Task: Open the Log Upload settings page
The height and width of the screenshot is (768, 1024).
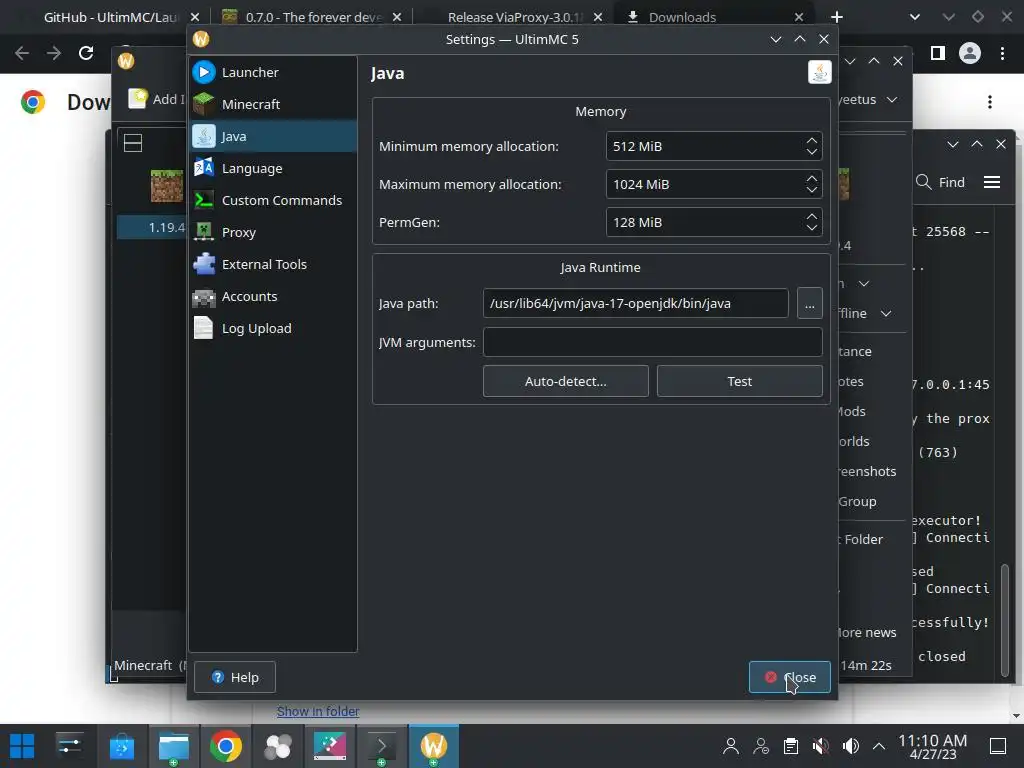Action: coord(272,328)
